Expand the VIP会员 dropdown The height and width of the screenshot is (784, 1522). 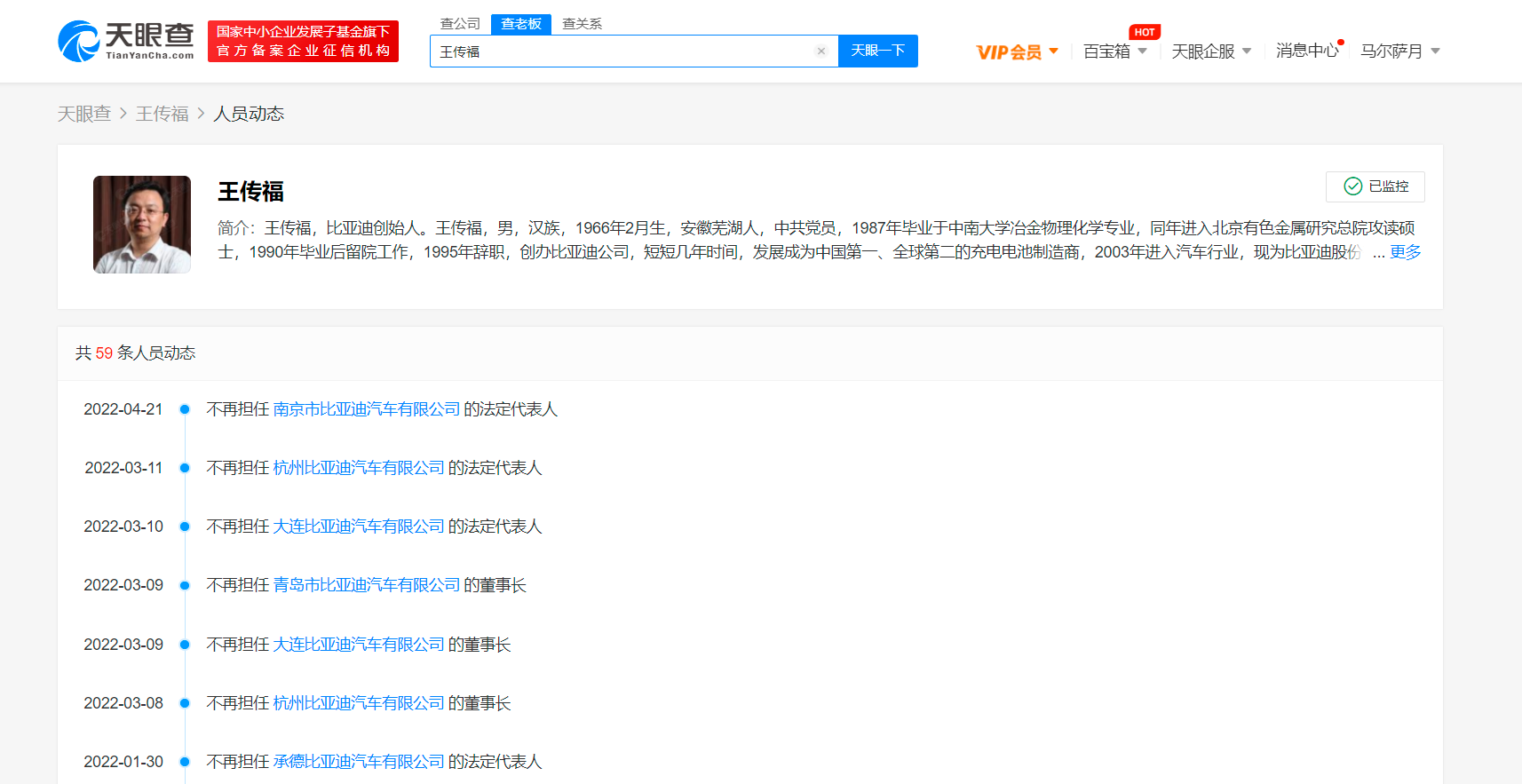coord(1017,51)
